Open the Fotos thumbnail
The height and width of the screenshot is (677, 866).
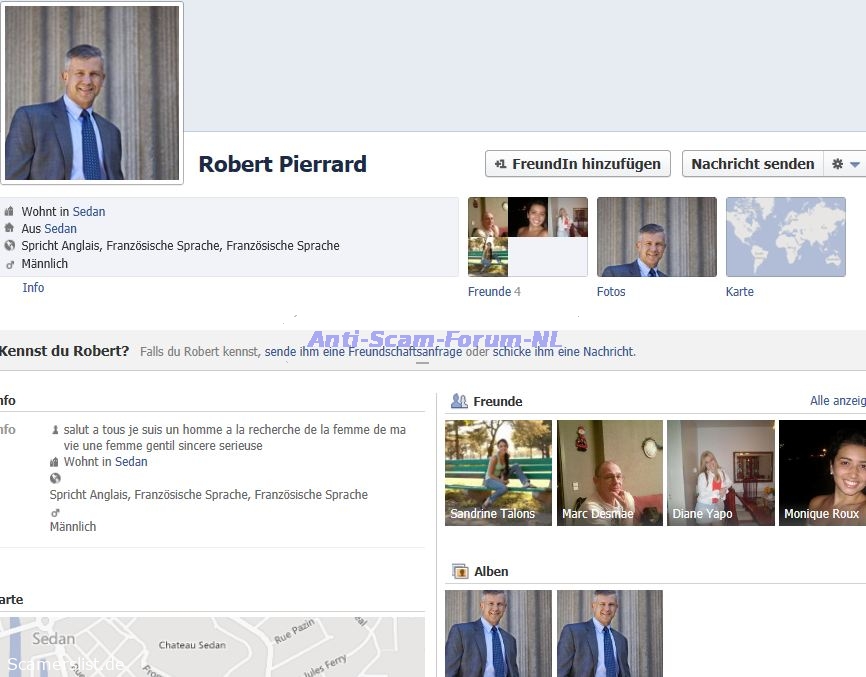click(x=656, y=237)
